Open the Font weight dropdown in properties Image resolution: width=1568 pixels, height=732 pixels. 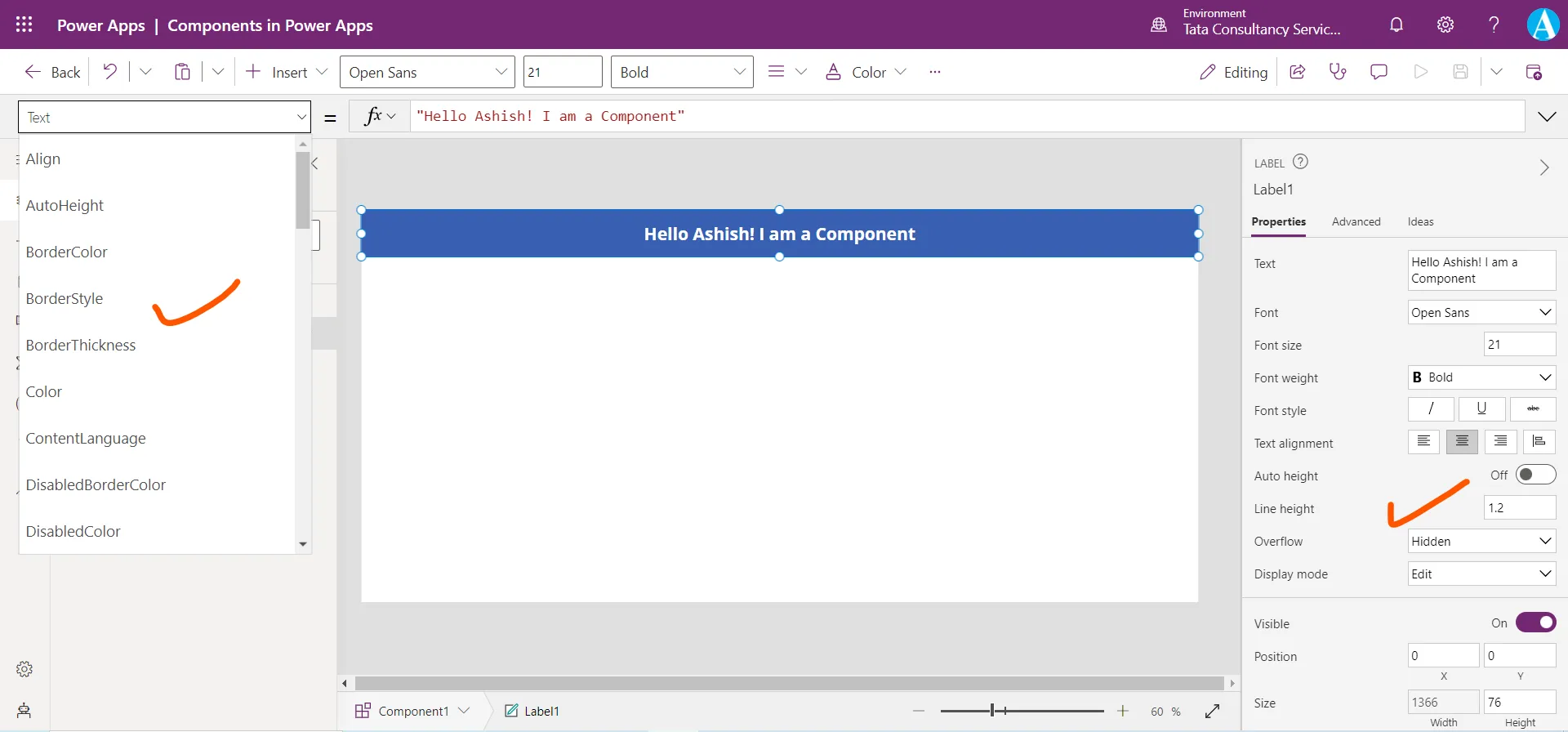coord(1481,377)
